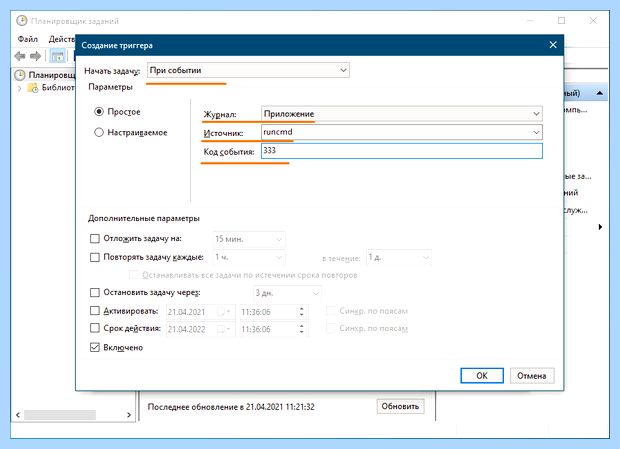
Task: Click the console tree toolbar icon
Action: 58,57
